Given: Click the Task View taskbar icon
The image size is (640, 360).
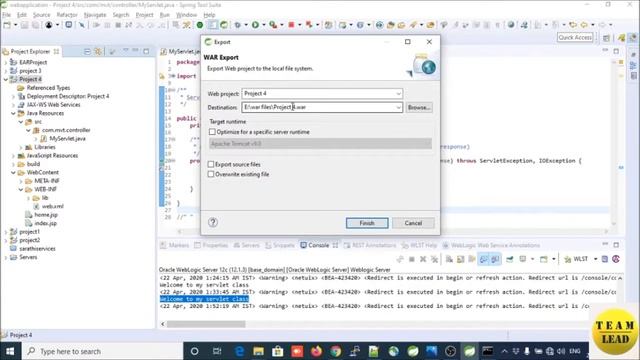Looking at the screenshot, I should pos(217,351).
